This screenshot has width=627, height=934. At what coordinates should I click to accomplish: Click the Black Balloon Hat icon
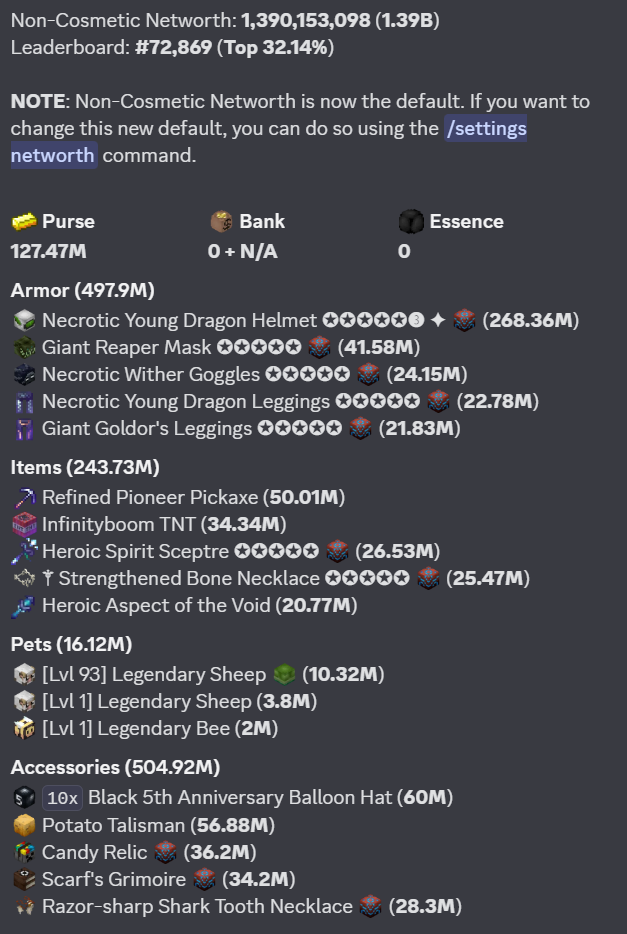(x=24, y=798)
